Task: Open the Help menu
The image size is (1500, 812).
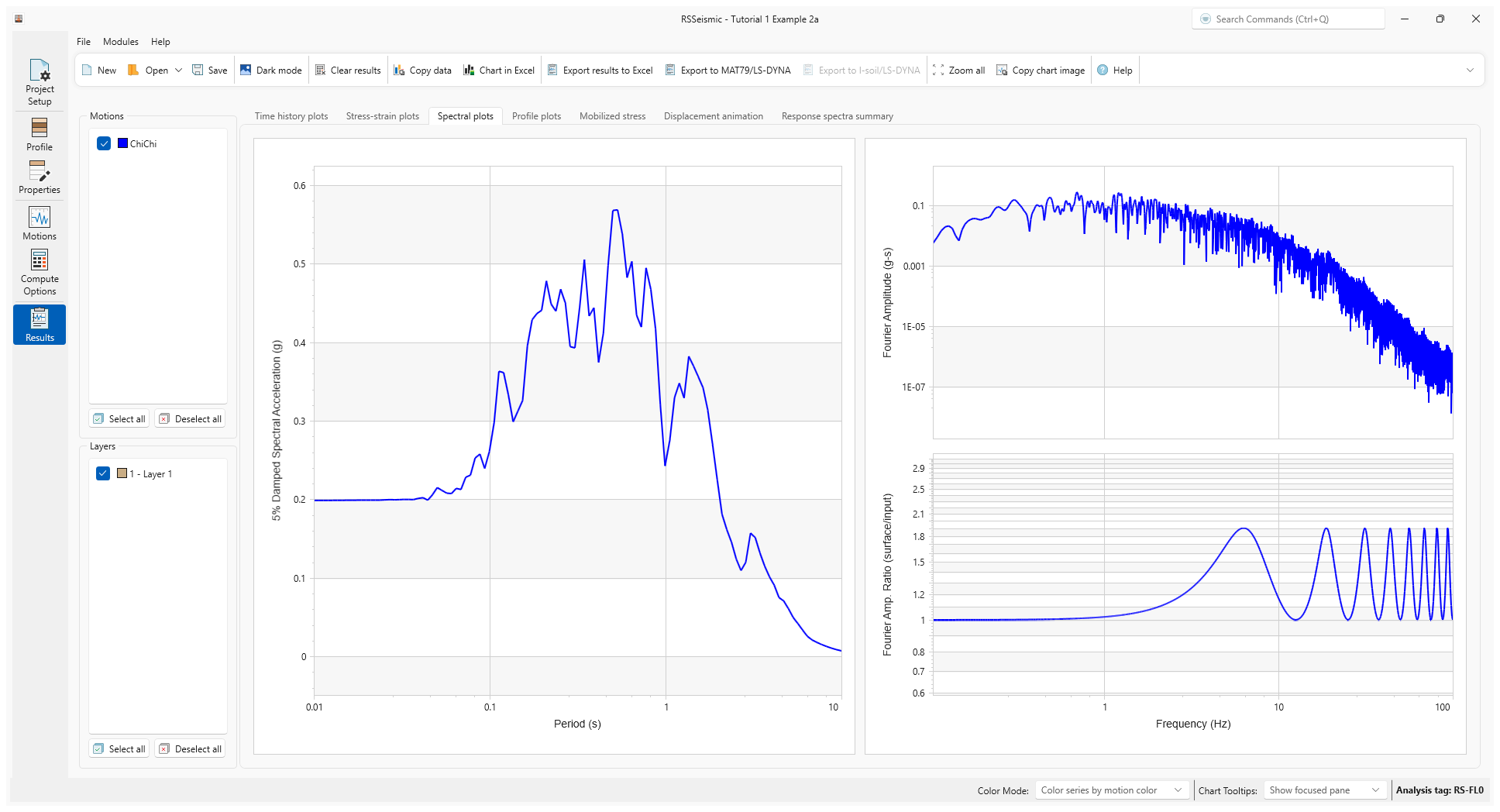Action: [160, 42]
